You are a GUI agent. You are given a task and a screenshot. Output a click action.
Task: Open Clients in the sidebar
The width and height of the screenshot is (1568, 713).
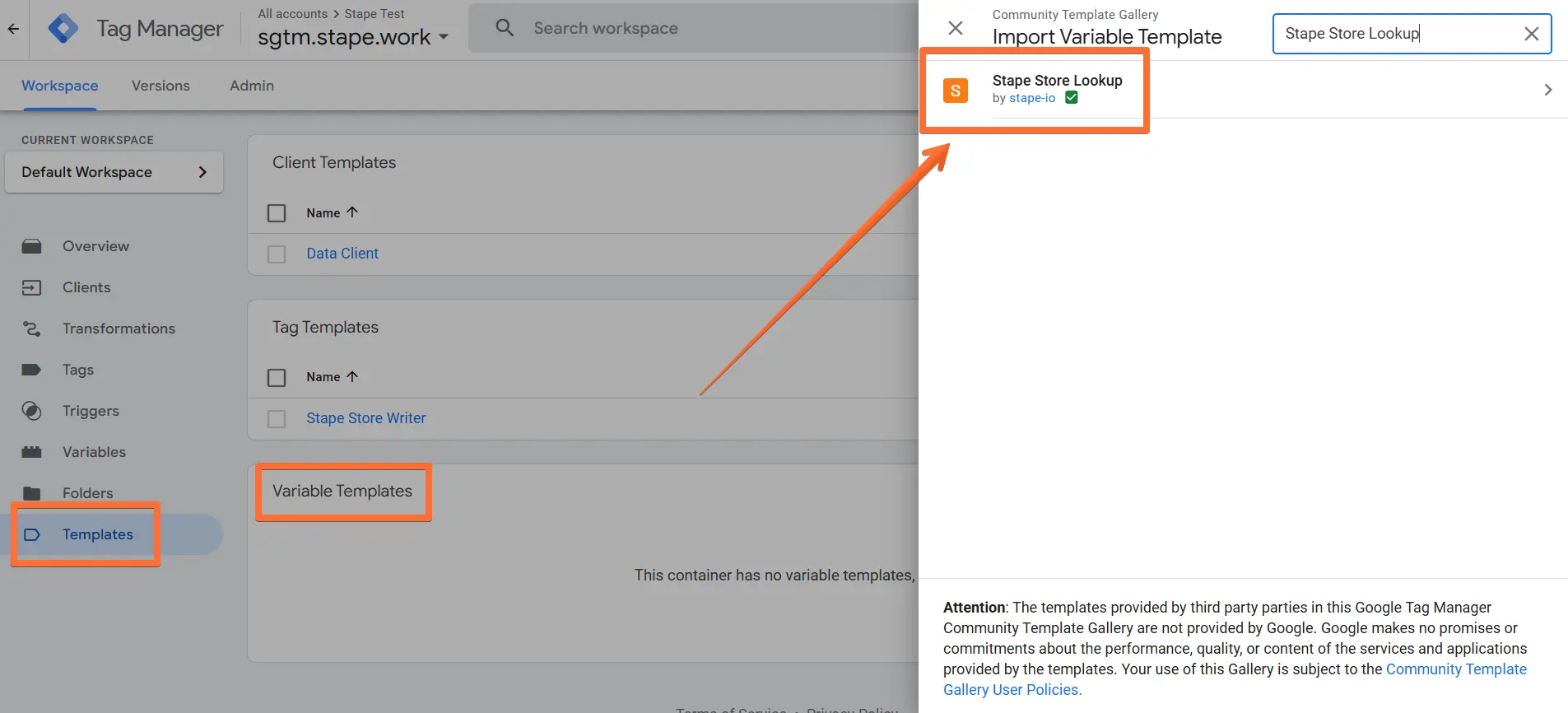[x=86, y=287]
